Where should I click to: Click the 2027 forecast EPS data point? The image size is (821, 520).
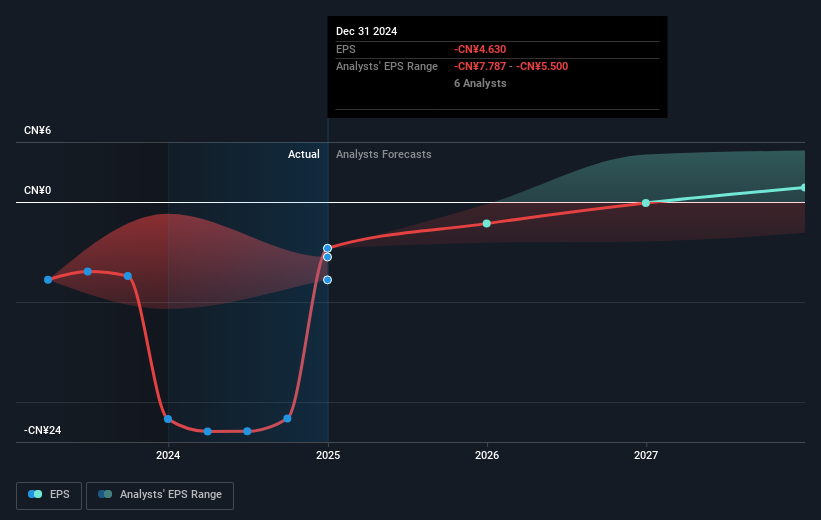coord(646,203)
